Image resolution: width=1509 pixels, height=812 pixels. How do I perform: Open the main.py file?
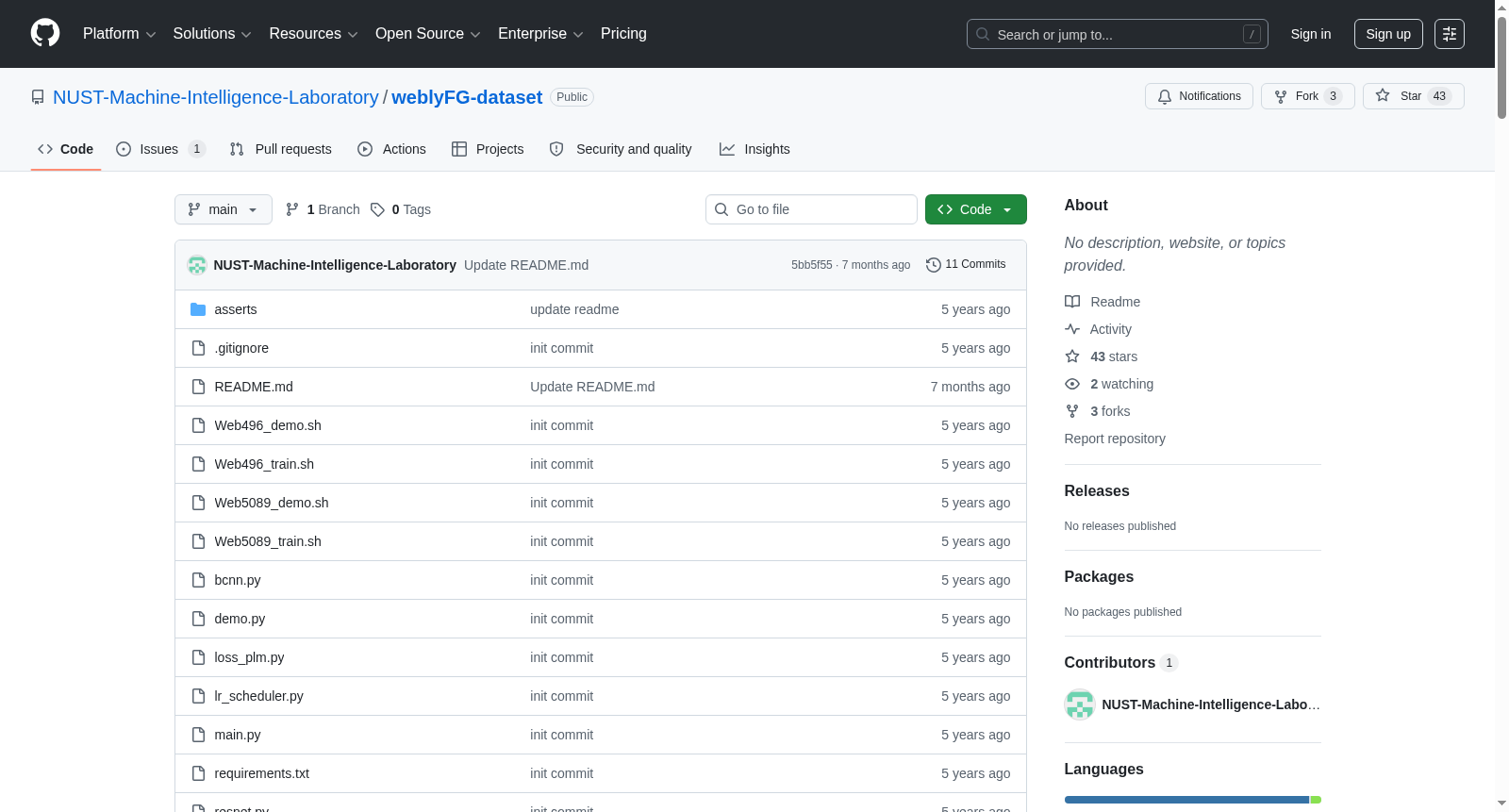[x=238, y=735]
